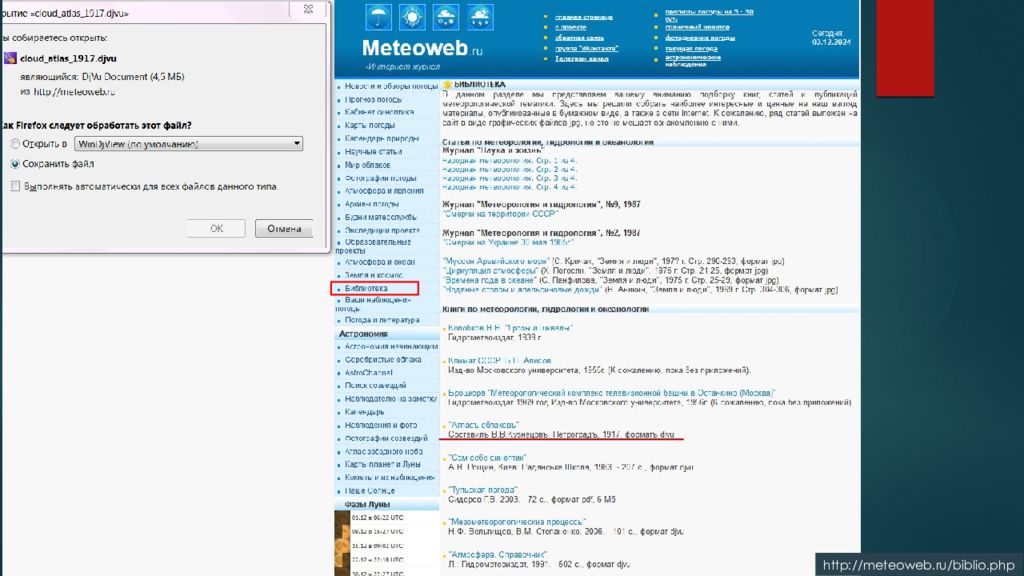Open "Климат СССР" Алисов book link
This screenshot has width=1024, height=576.
pos(500,360)
